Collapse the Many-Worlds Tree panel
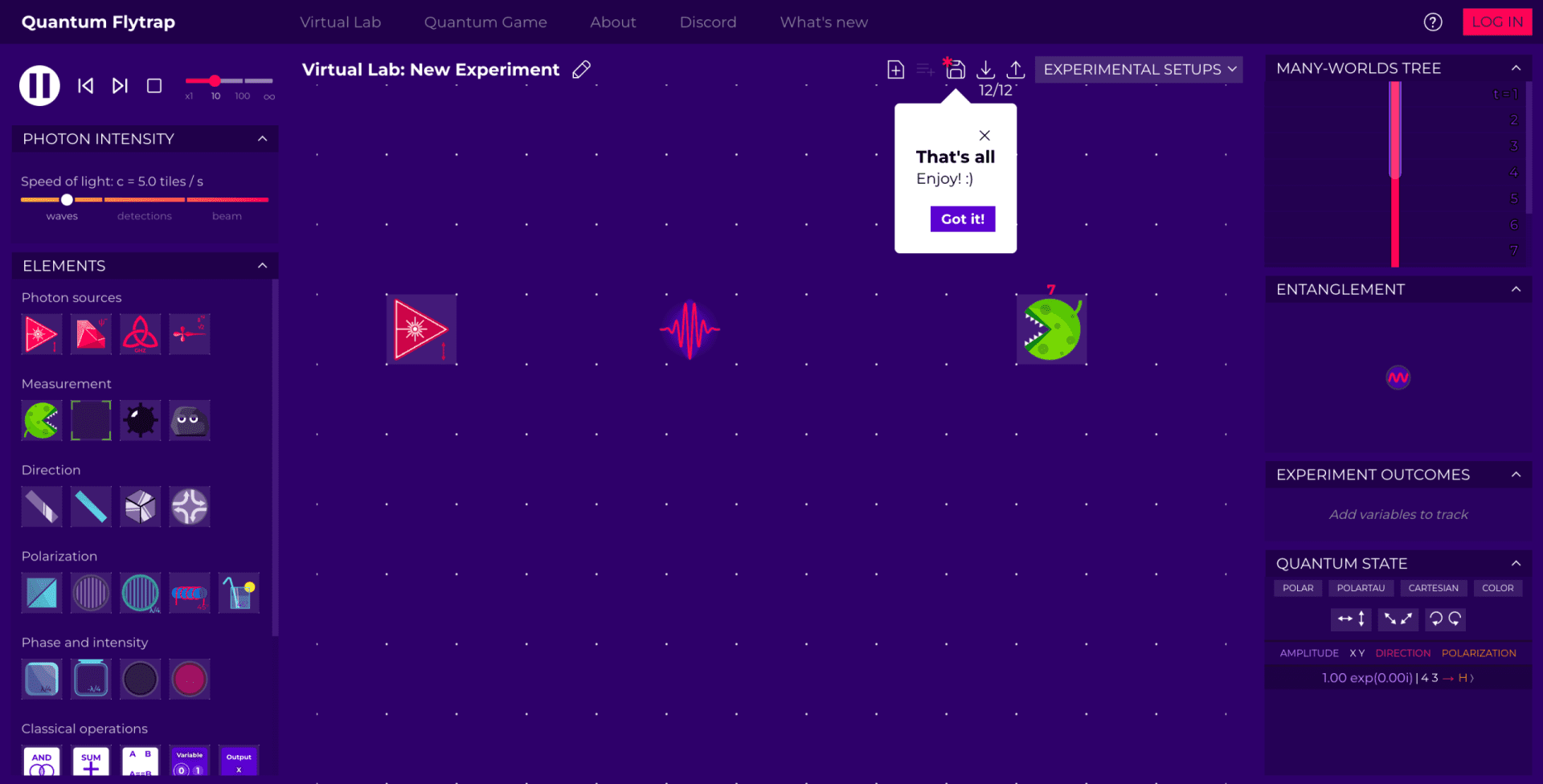 1516,68
